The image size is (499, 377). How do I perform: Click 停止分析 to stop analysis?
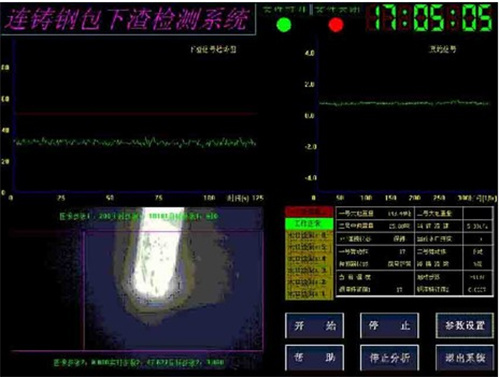tap(389, 358)
